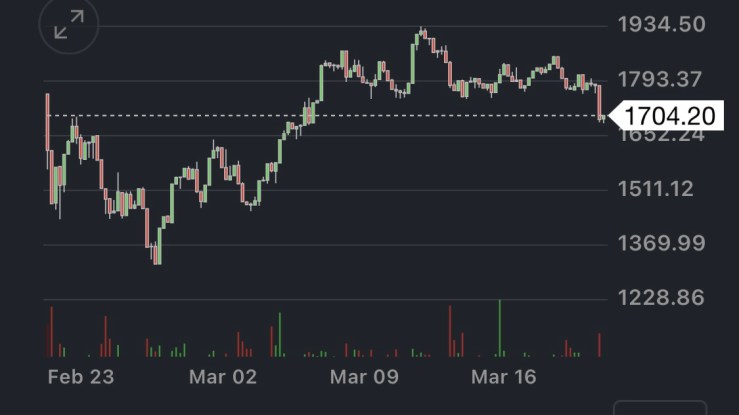Click the lowest candle at chart bottom
The image size is (739, 415).
[156, 256]
